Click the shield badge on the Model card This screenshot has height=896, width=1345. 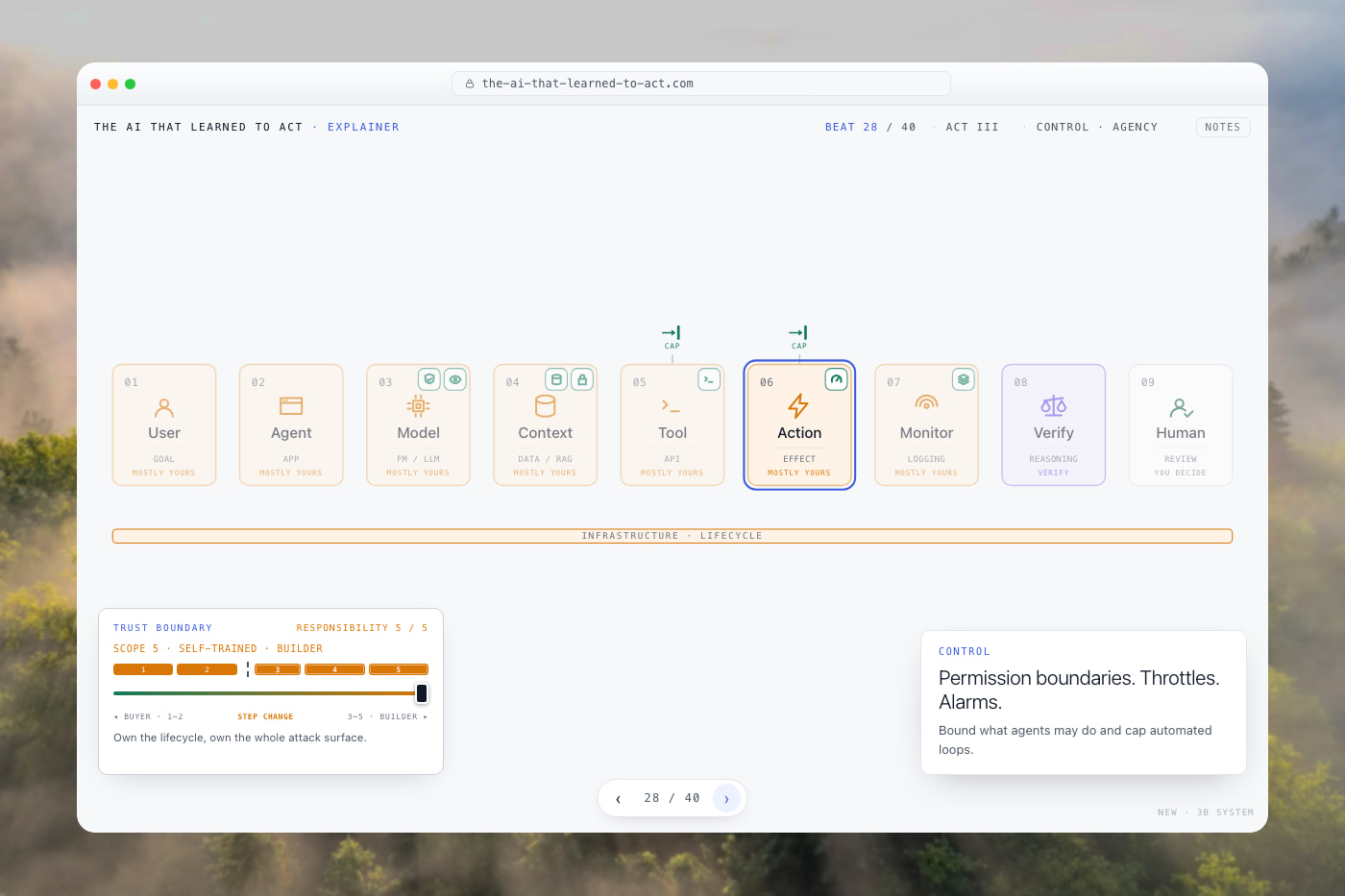(x=429, y=379)
